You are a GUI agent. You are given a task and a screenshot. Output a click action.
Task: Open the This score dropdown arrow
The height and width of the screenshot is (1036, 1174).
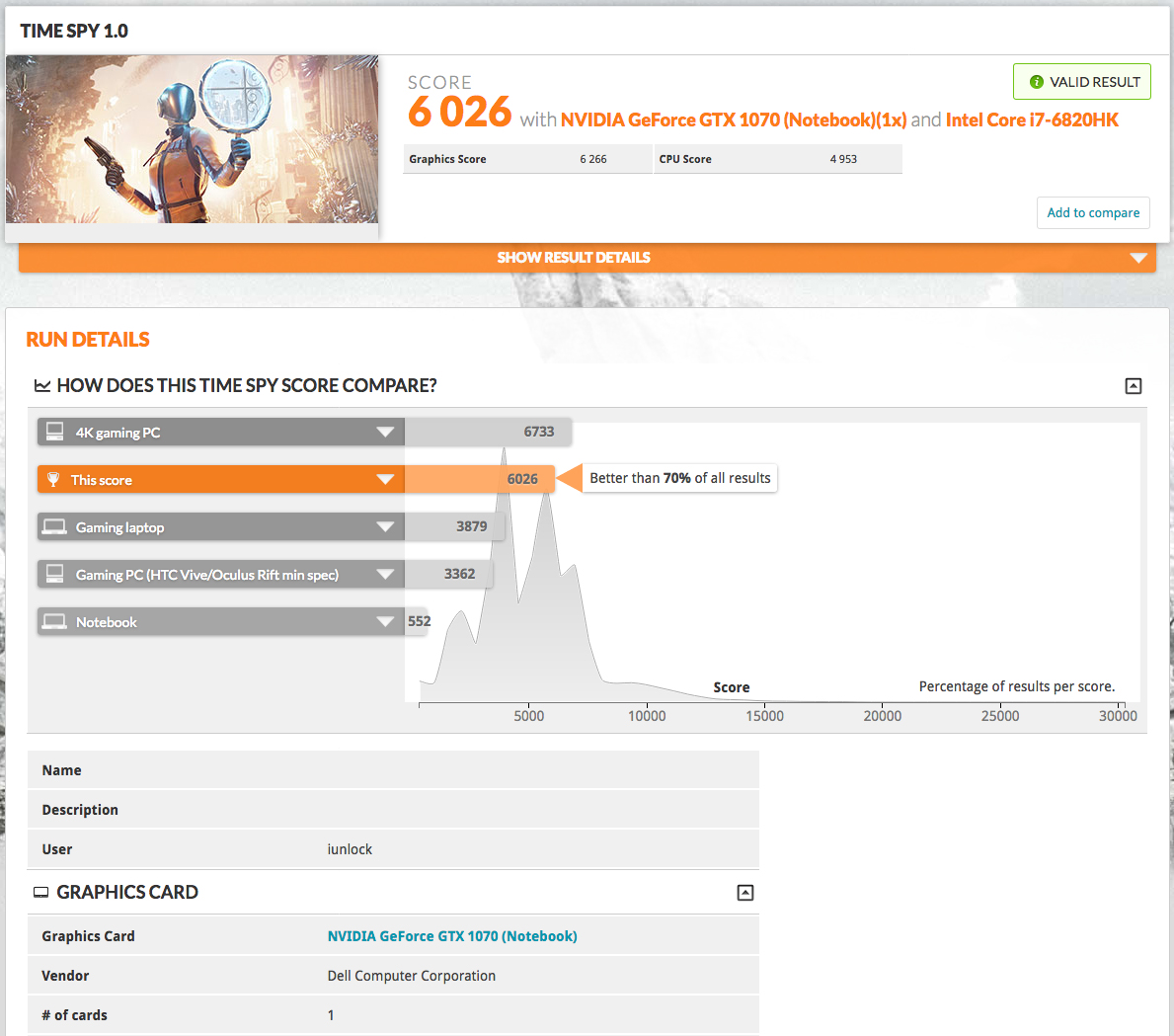coord(385,479)
